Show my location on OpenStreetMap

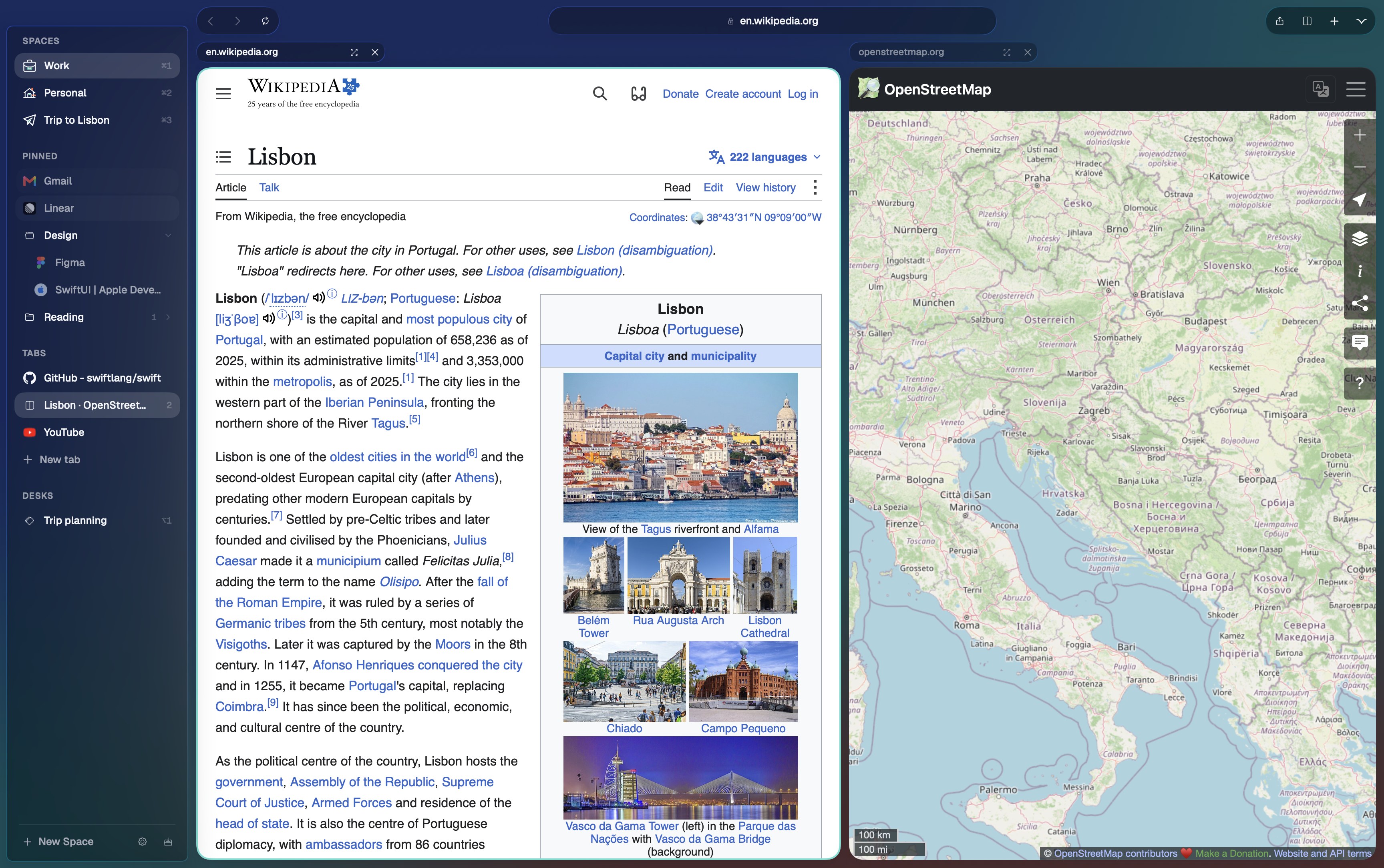(x=1359, y=199)
